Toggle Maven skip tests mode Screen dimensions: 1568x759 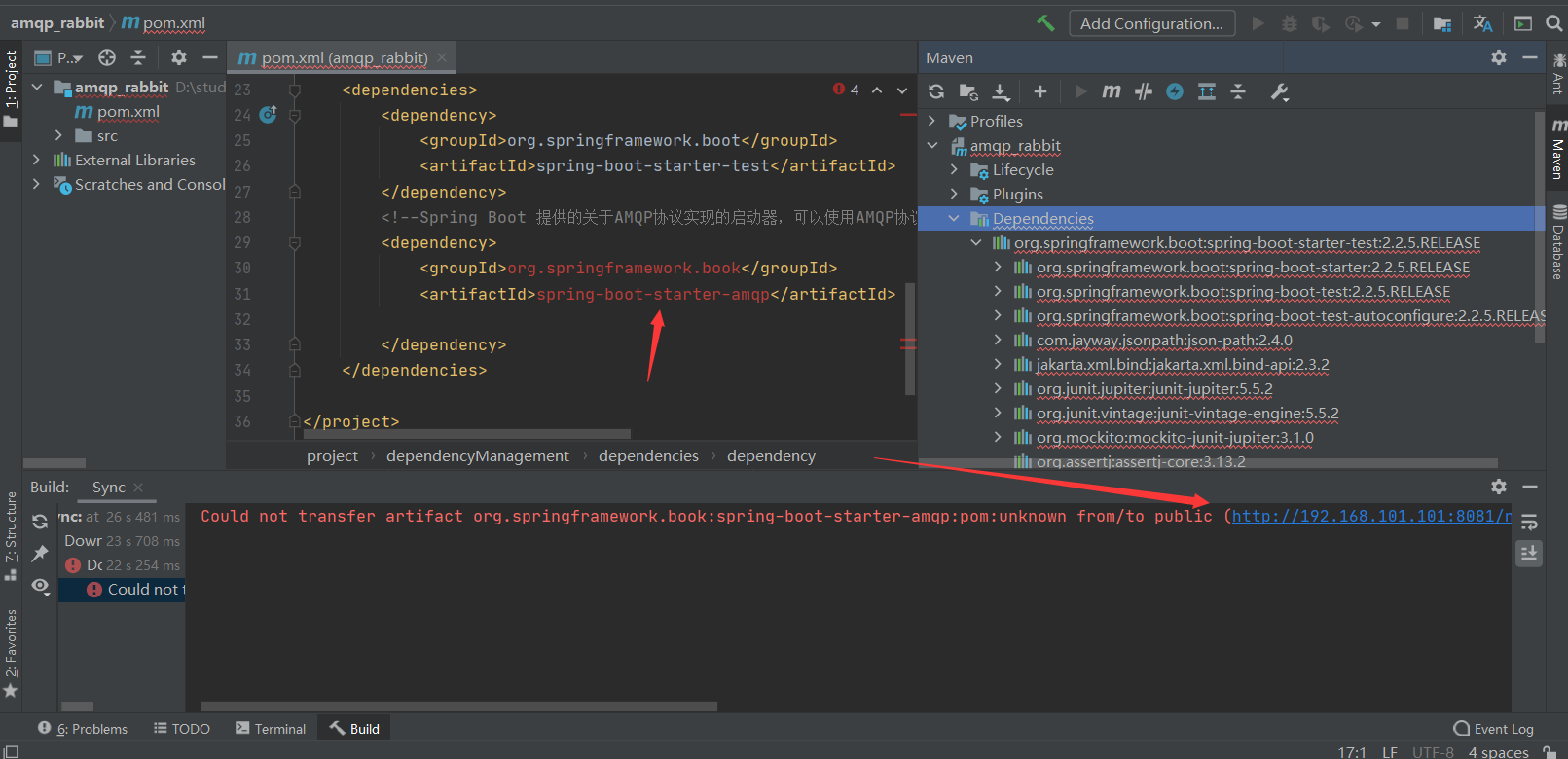1144,91
